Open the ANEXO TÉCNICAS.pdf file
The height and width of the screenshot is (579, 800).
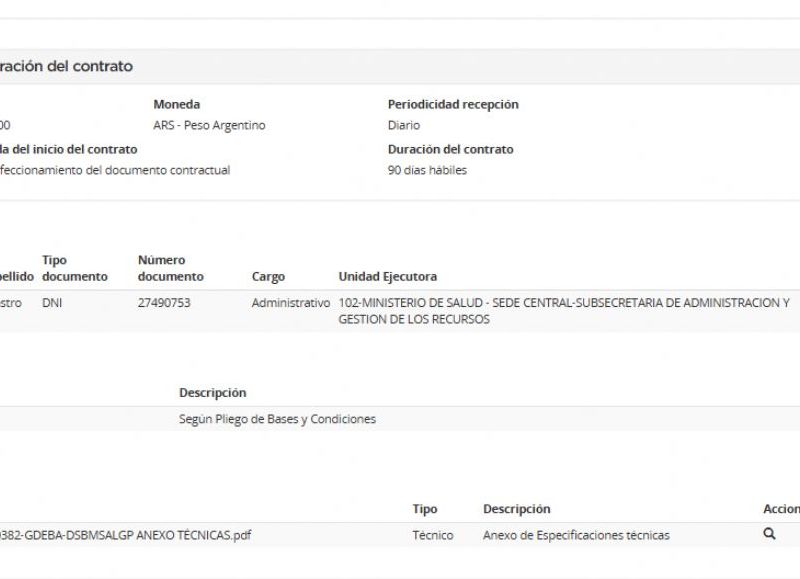125,535
